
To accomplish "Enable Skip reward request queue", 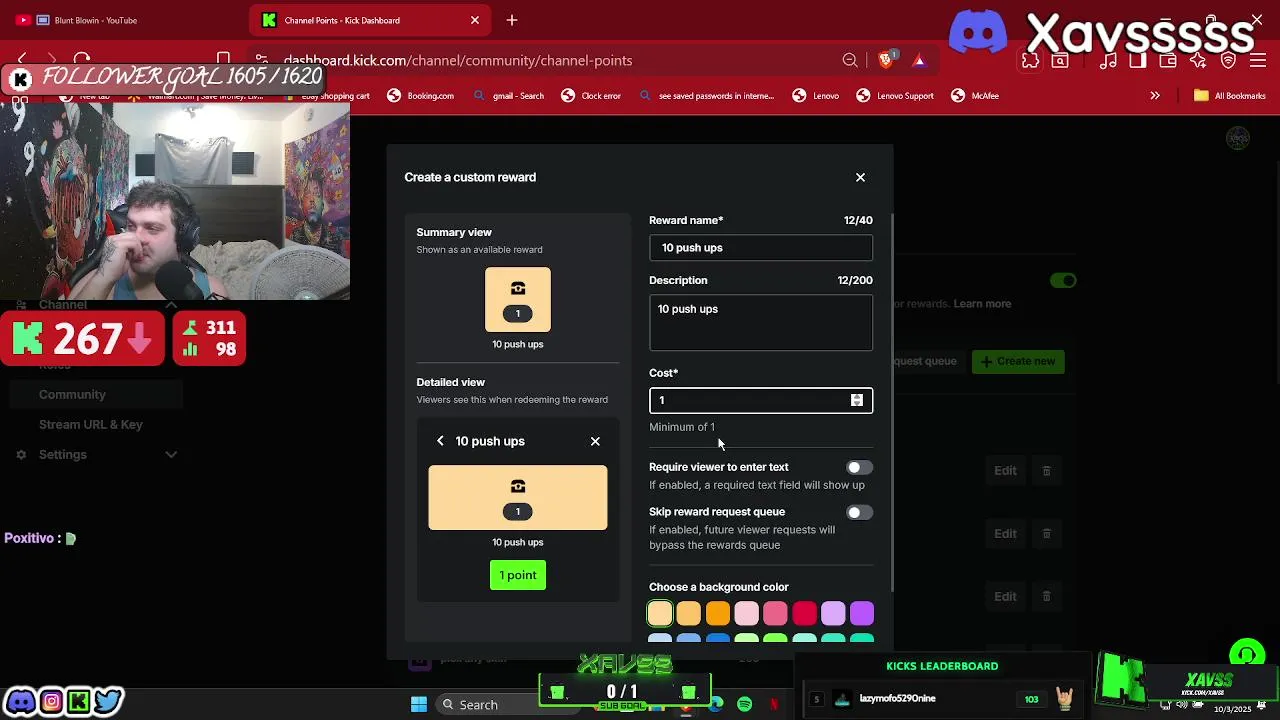I will [859, 512].
